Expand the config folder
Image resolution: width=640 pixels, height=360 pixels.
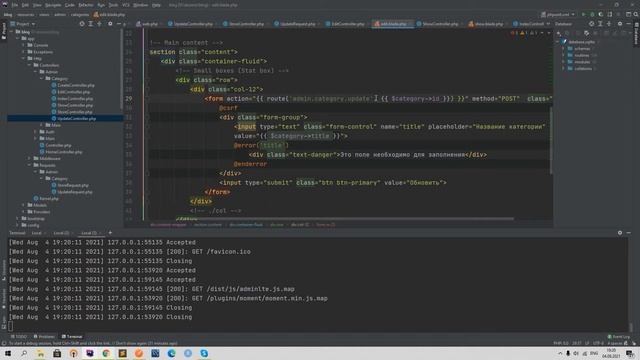point(18,225)
